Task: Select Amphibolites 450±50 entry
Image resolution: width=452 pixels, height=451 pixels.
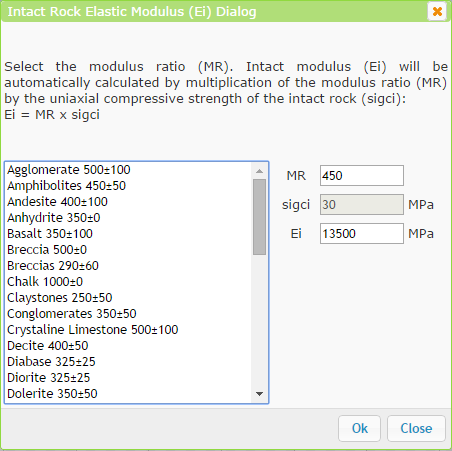Action: click(129, 186)
